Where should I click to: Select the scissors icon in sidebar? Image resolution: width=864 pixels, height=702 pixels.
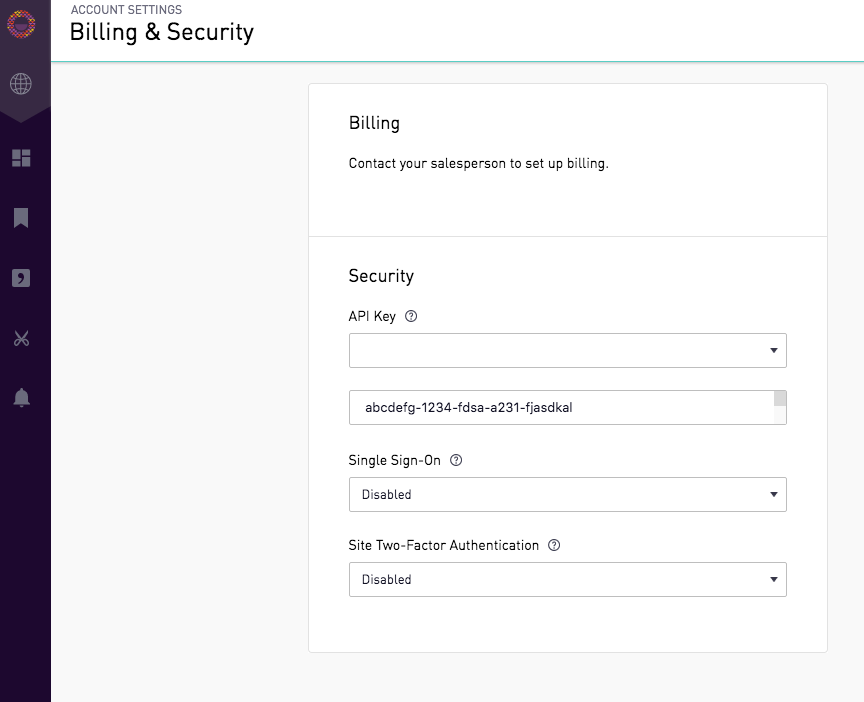click(x=21, y=338)
